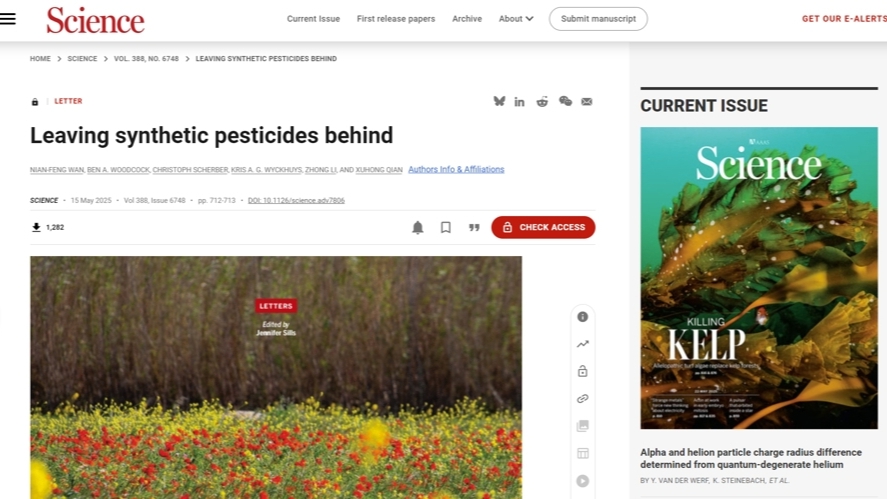
Task: Open First release papers menu item
Action: pyautogui.click(x=396, y=19)
